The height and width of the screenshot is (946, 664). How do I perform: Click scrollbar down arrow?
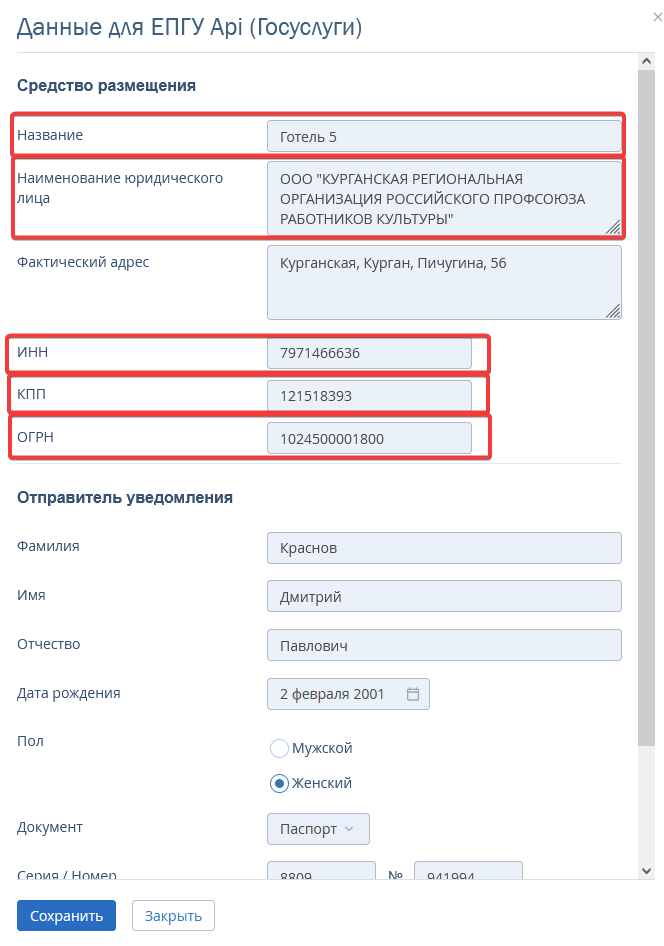[x=646, y=871]
